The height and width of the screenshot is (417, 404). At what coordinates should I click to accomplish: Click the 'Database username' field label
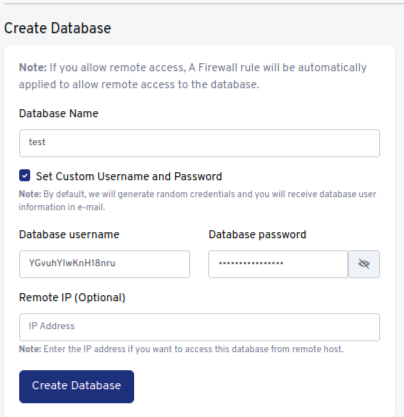click(x=69, y=234)
